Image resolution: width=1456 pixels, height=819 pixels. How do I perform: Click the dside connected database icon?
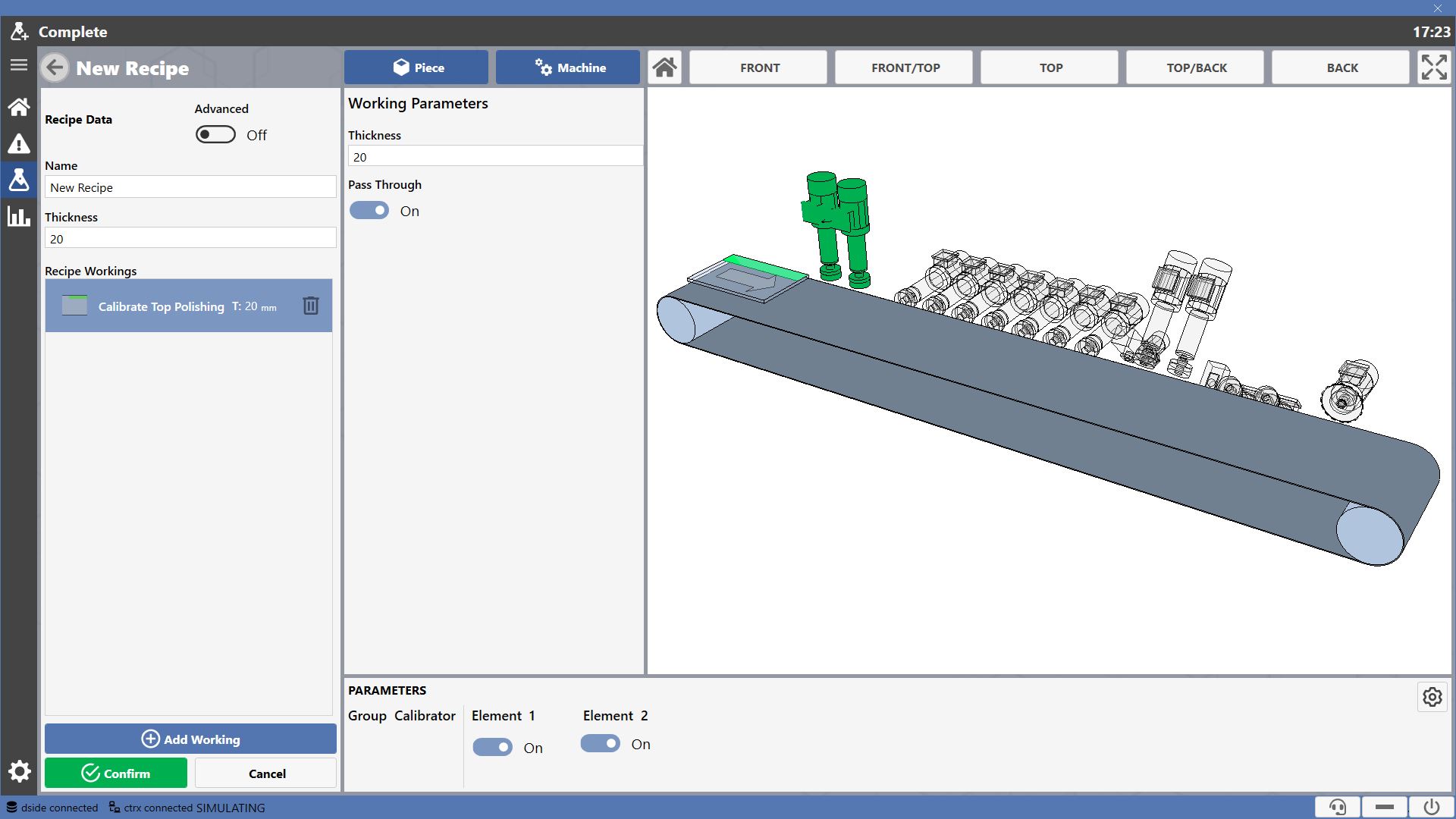[x=12, y=808]
